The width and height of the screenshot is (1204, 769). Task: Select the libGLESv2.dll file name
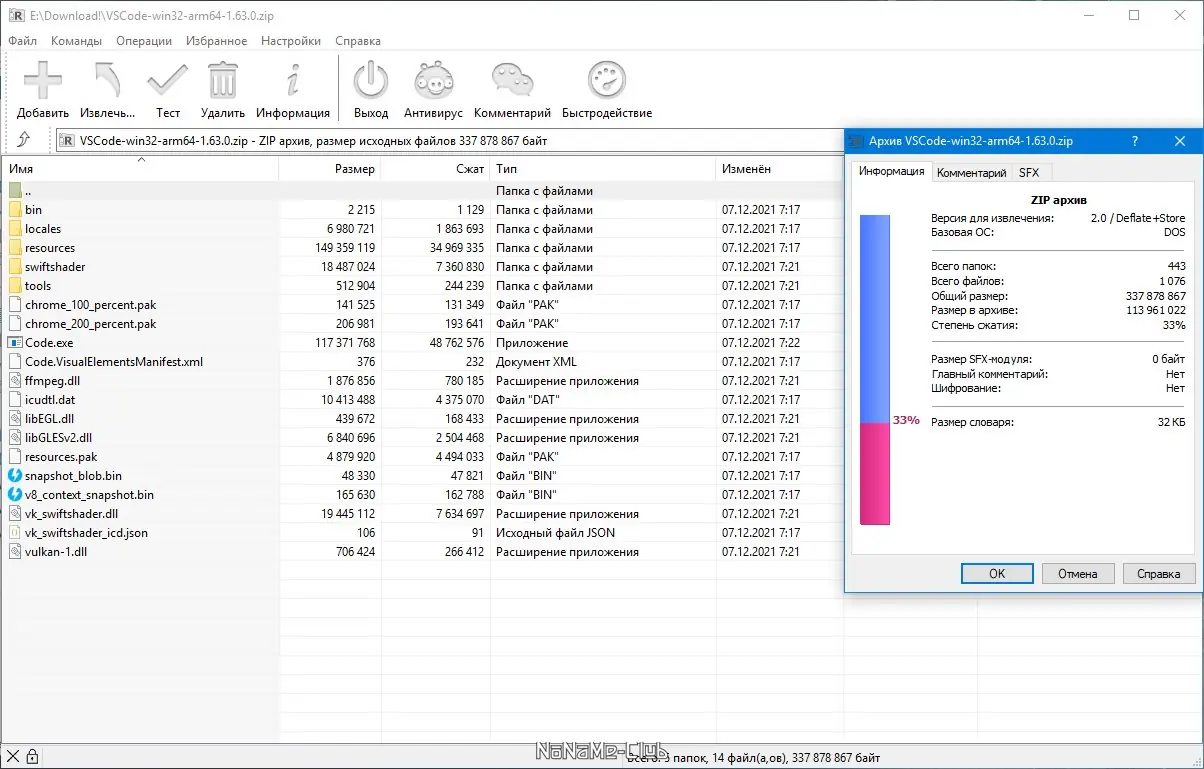[x=58, y=438]
